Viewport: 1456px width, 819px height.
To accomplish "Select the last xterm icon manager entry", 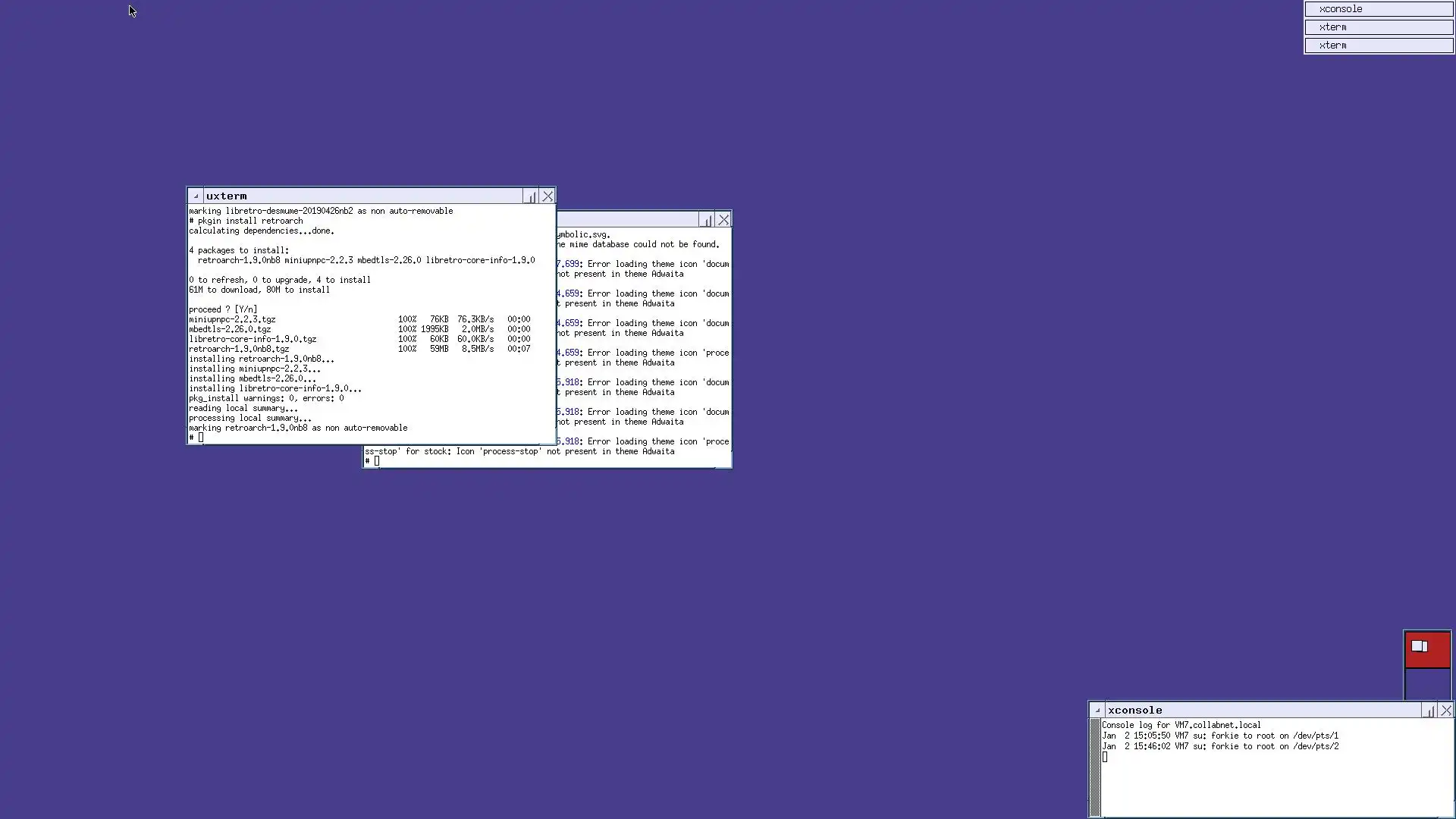I will (x=1379, y=45).
